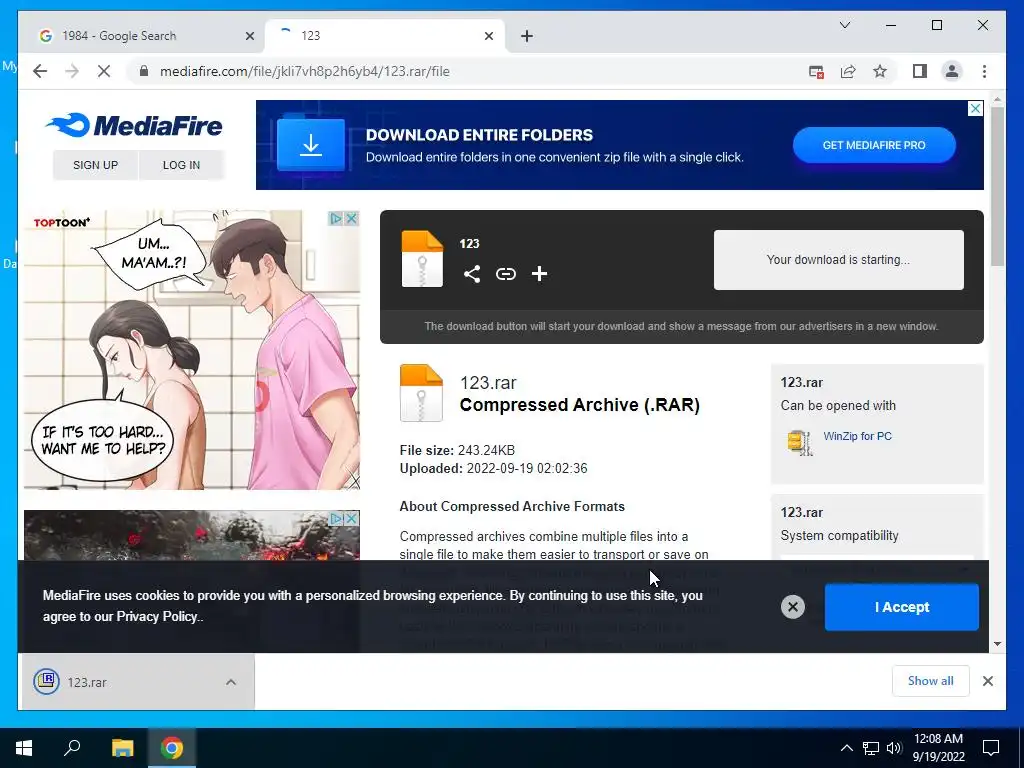1024x768 pixels.
Task: Click the address bar URL
Action: coord(304,71)
